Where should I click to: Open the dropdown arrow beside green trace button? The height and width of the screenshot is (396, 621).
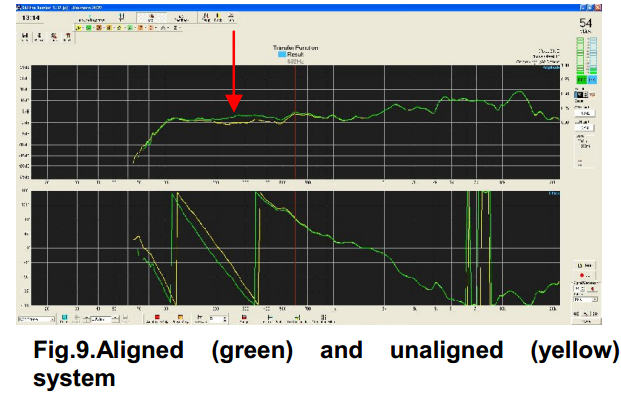(93, 28)
